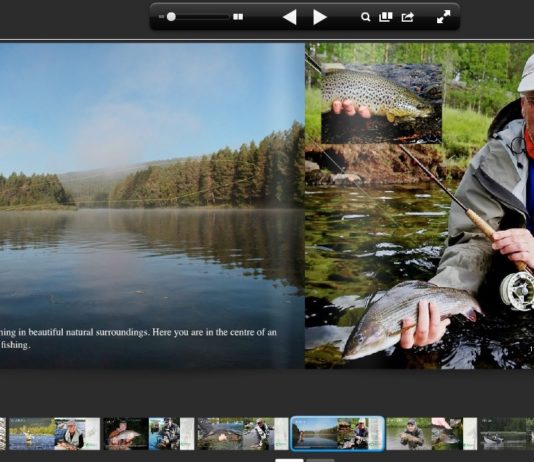Click the two-page icon at the zoom slider's right end

tap(238, 17)
